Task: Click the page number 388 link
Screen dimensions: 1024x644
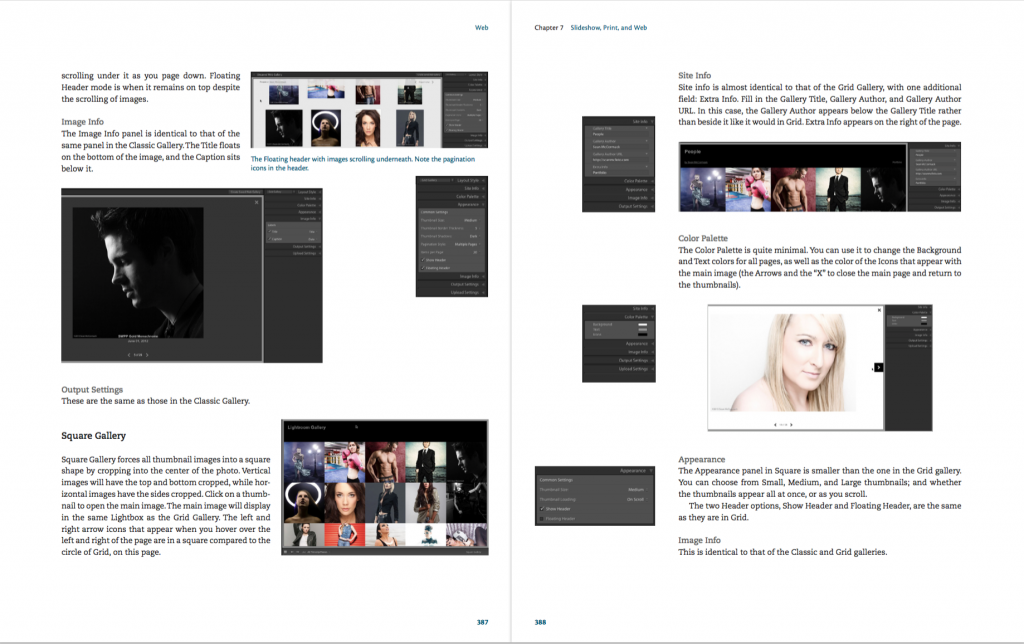Action: tap(540, 621)
